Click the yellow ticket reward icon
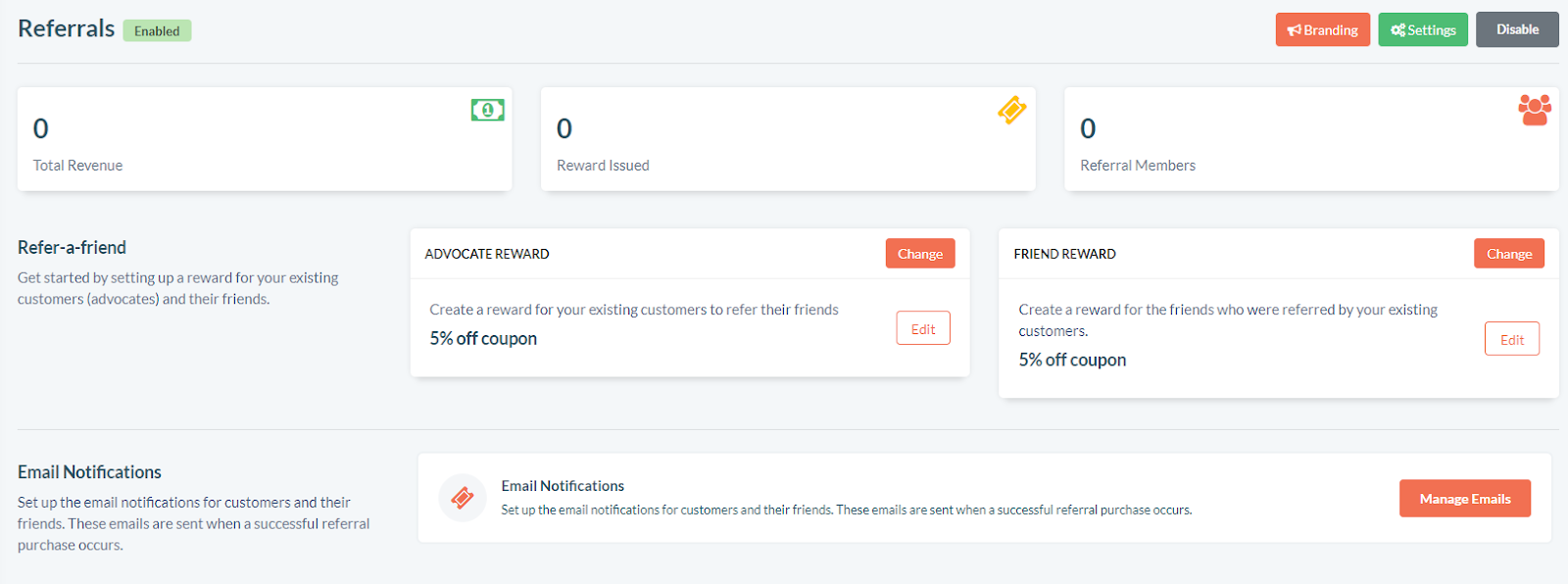 tap(1011, 110)
